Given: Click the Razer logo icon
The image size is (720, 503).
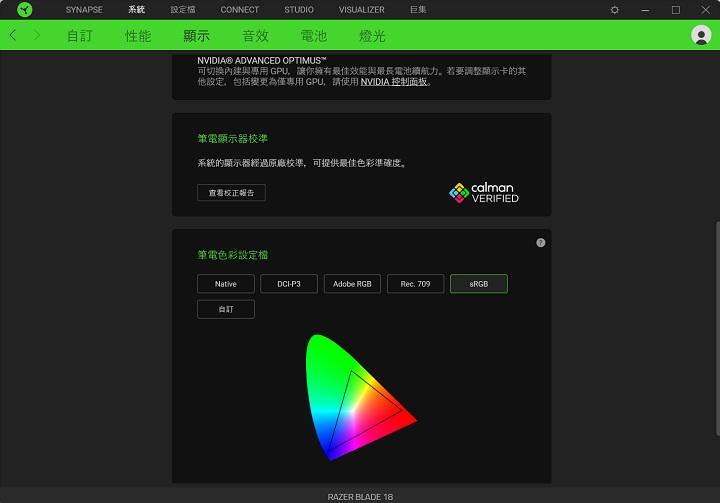Looking at the screenshot, I should (x=24, y=10).
